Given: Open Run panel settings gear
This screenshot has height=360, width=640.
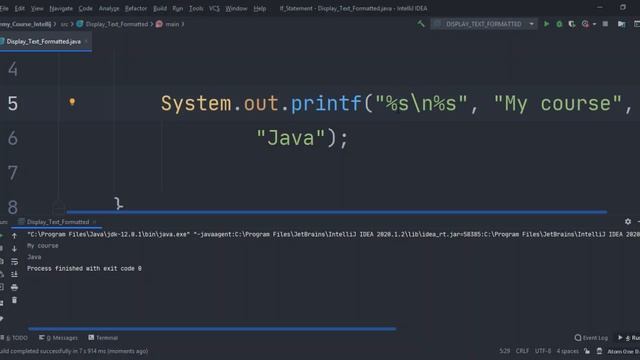Looking at the screenshot, I should tap(628, 221).
